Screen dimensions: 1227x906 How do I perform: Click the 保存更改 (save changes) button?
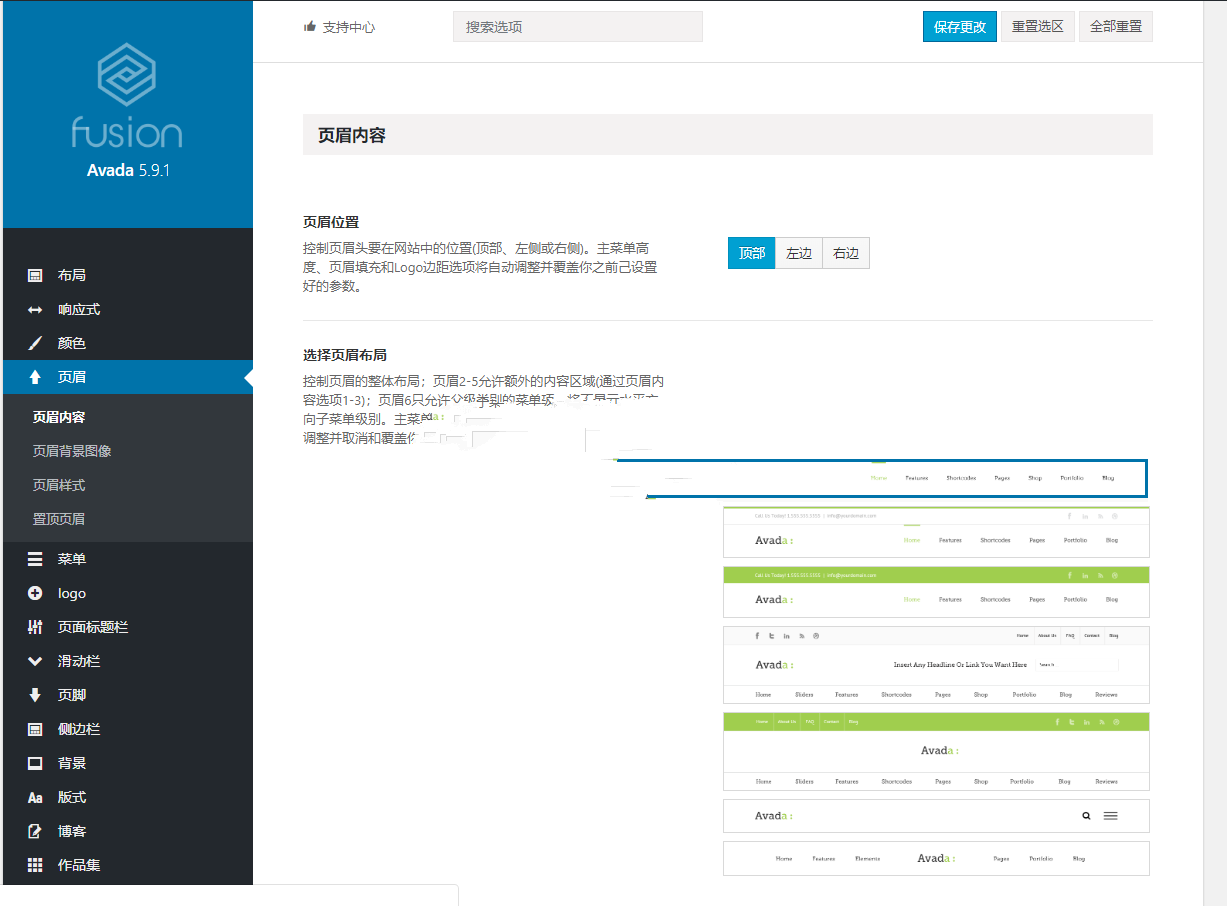(x=959, y=27)
